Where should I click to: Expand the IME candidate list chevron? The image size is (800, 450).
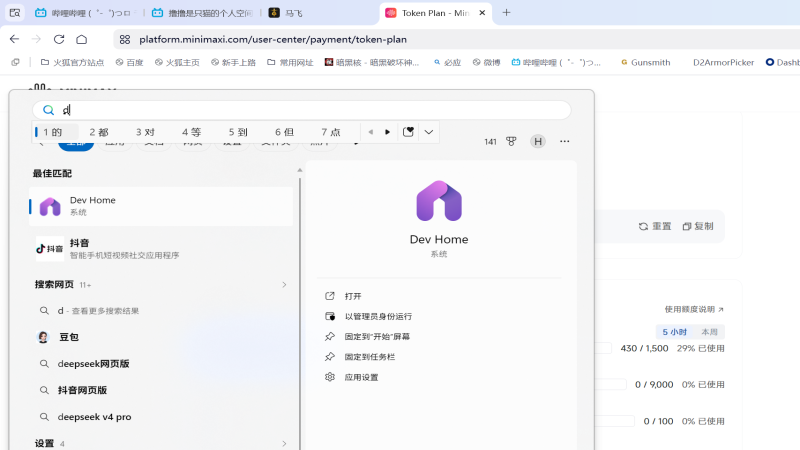pos(429,132)
